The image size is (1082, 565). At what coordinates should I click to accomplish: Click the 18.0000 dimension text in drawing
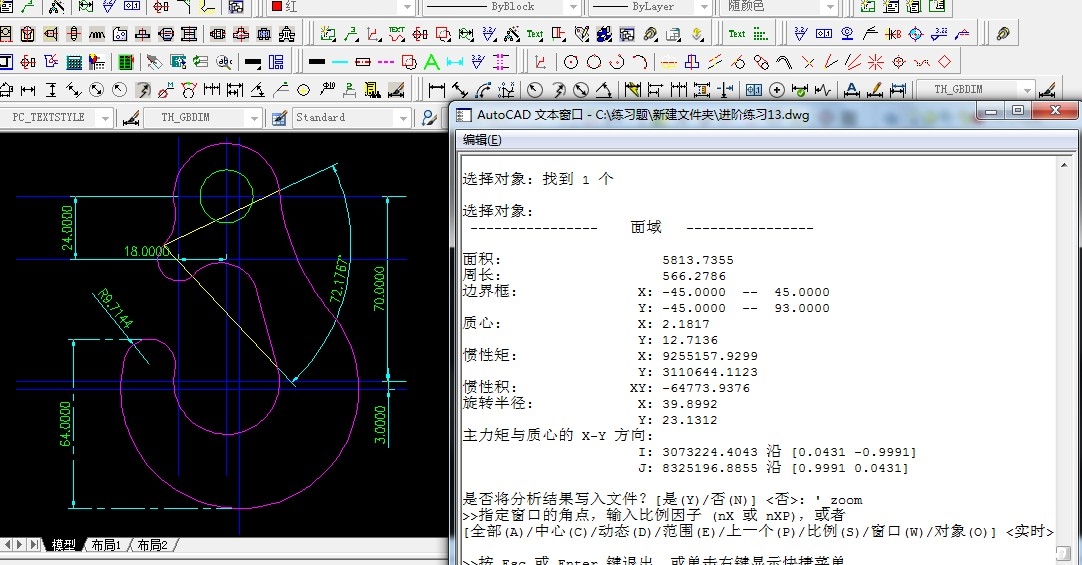[x=146, y=251]
